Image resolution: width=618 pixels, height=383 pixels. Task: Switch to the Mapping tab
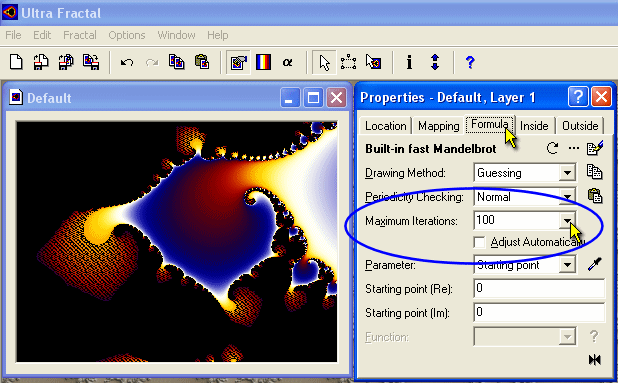tap(438, 126)
